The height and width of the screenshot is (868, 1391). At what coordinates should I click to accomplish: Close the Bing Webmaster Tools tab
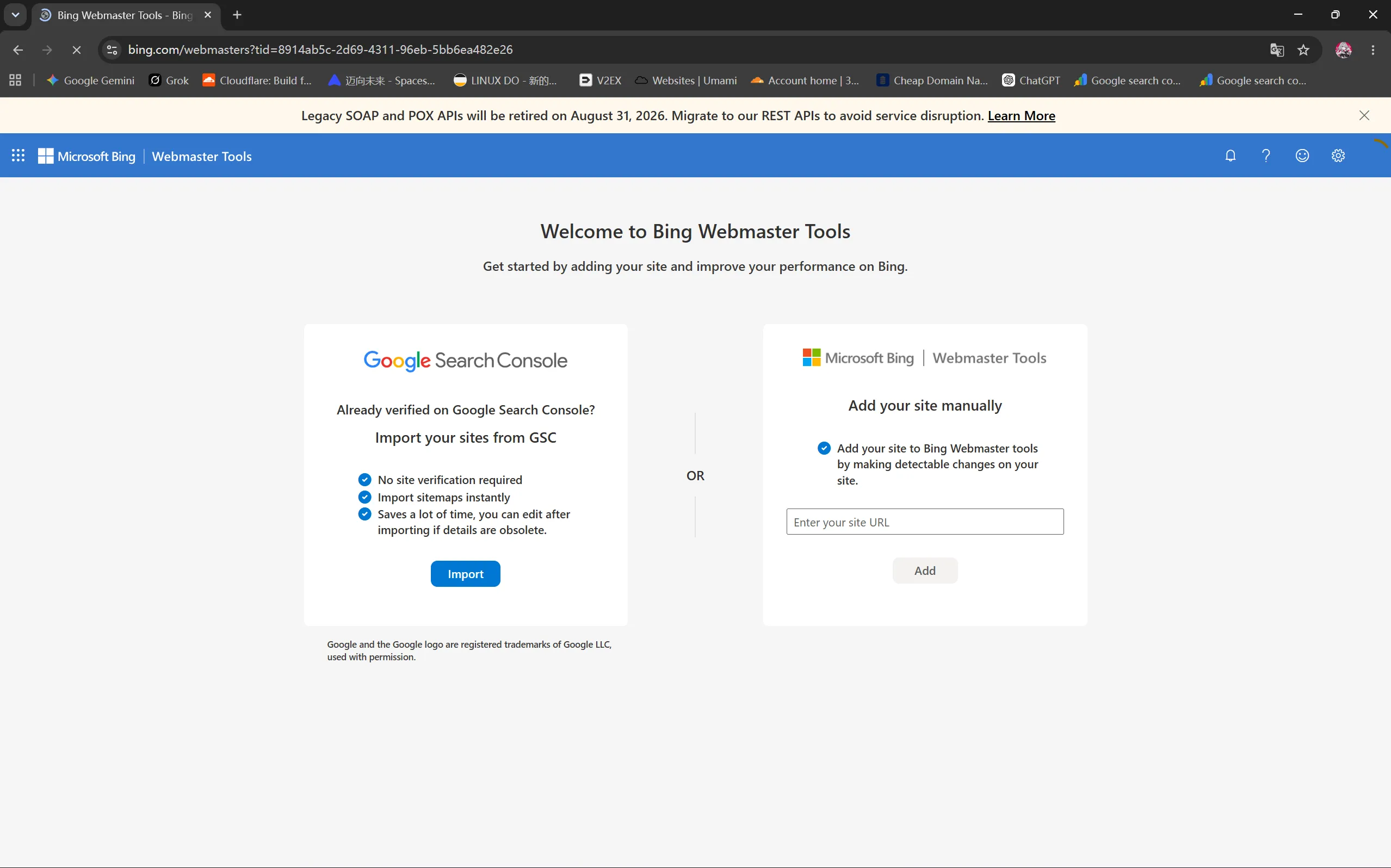pyautogui.click(x=208, y=15)
